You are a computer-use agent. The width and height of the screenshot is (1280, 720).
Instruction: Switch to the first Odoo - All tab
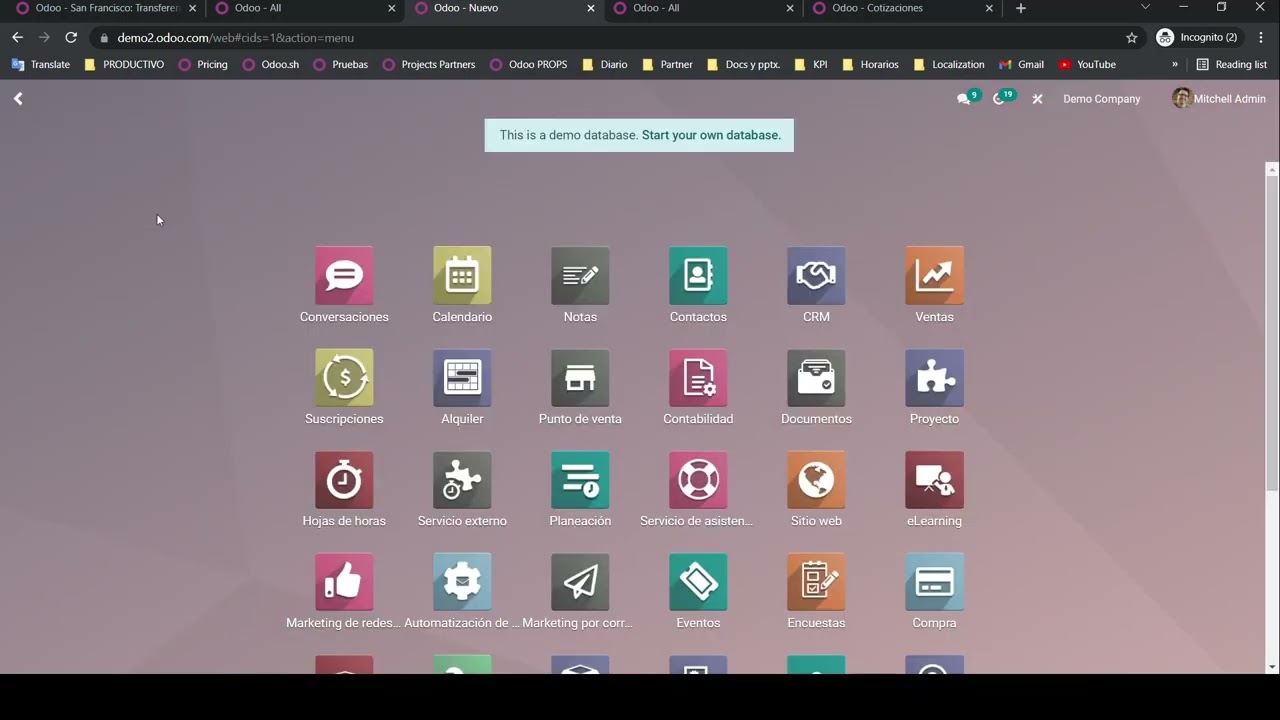(305, 8)
